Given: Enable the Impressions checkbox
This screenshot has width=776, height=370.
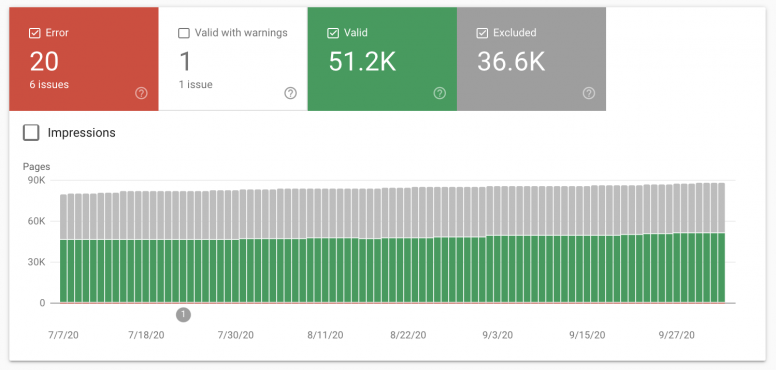Looking at the screenshot, I should (31, 133).
